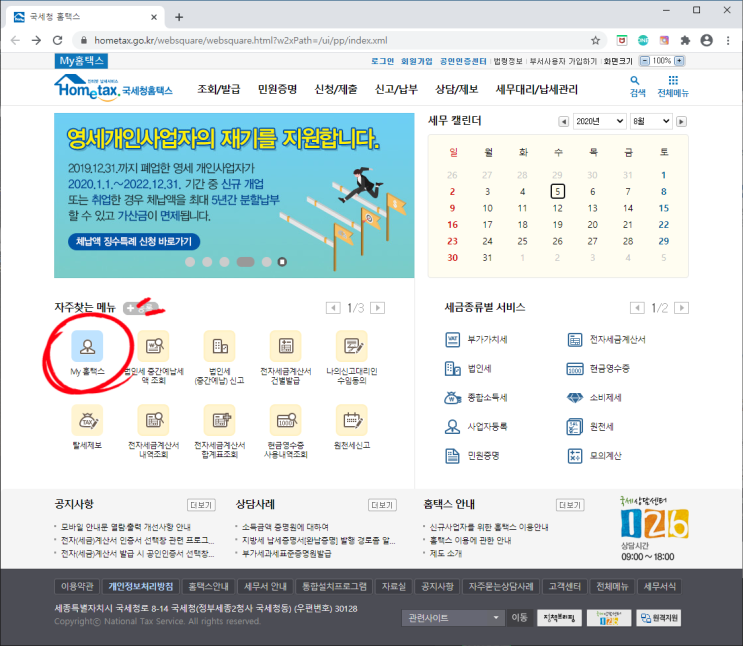Decrease screen size with minus button
743x646 pixels.
click(644, 61)
